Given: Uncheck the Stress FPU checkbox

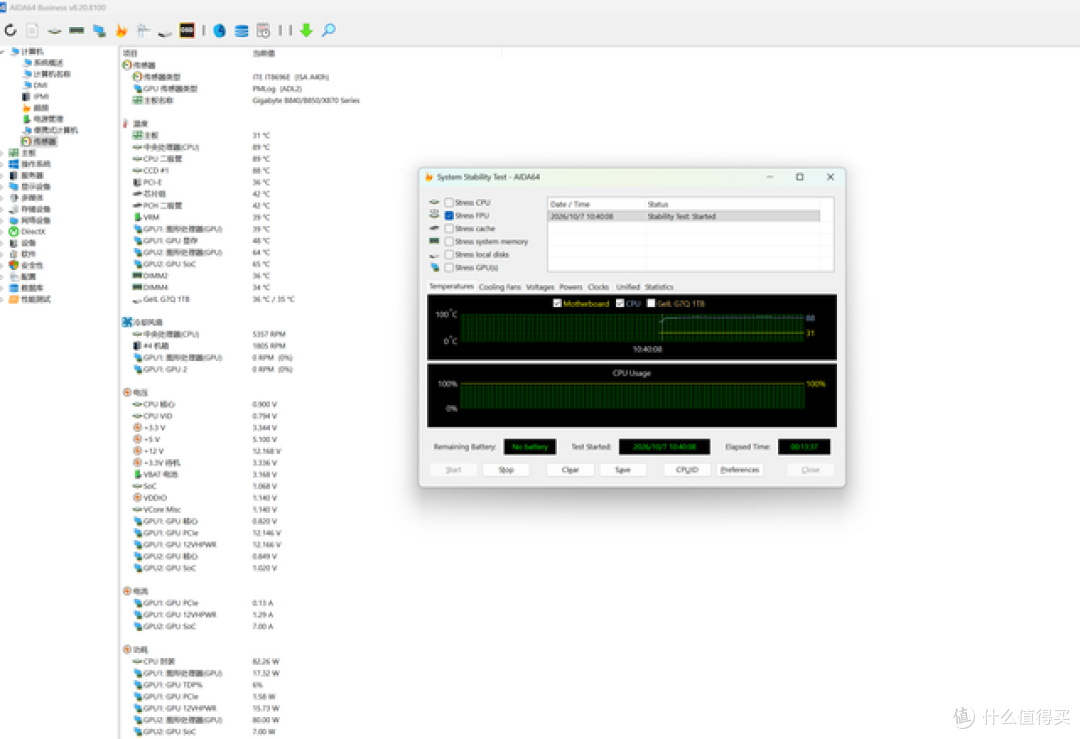Looking at the screenshot, I should [449, 216].
